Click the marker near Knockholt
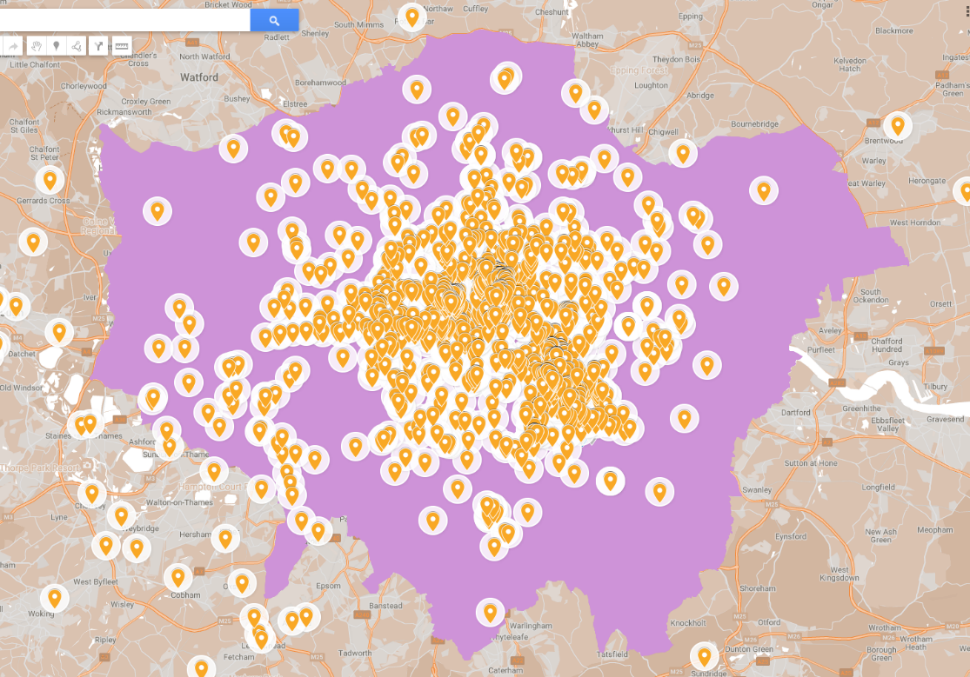The image size is (970, 677). click(705, 657)
